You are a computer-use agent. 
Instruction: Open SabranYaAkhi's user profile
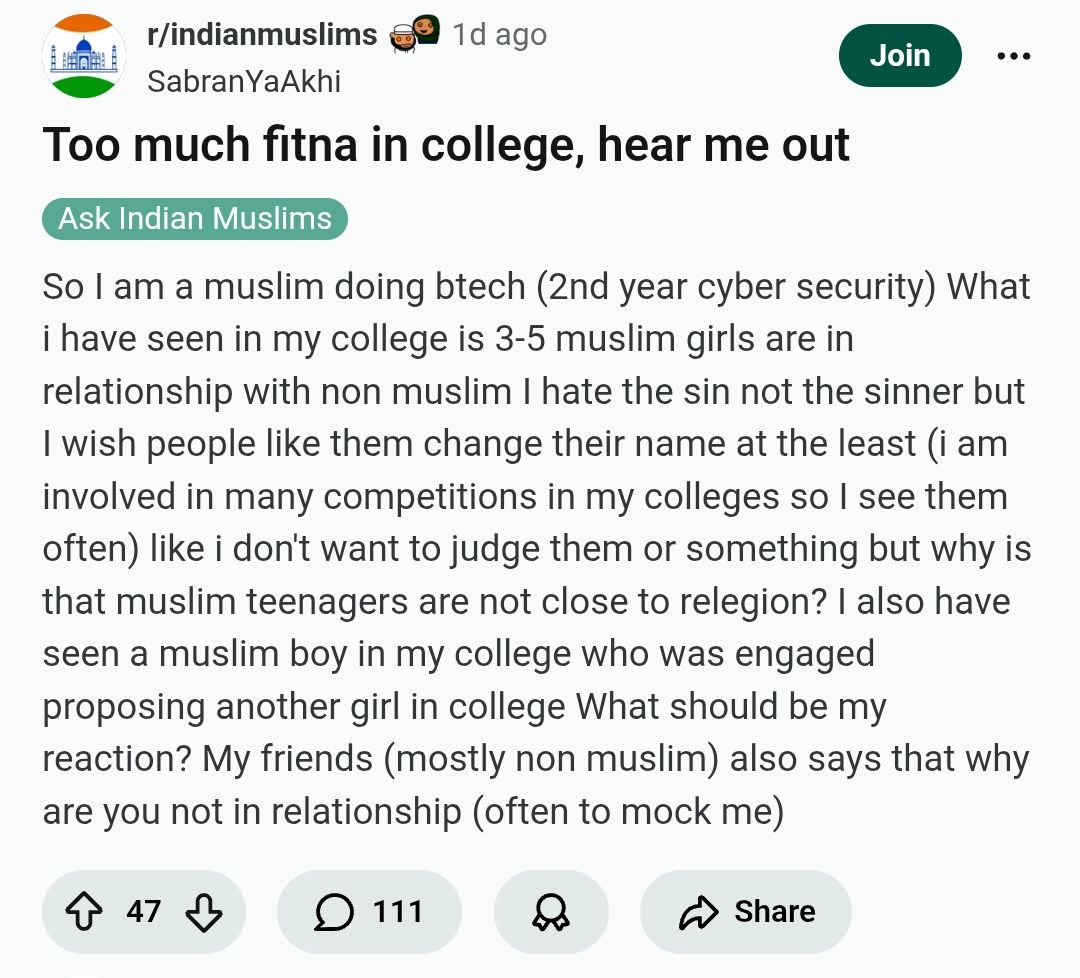[243, 81]
